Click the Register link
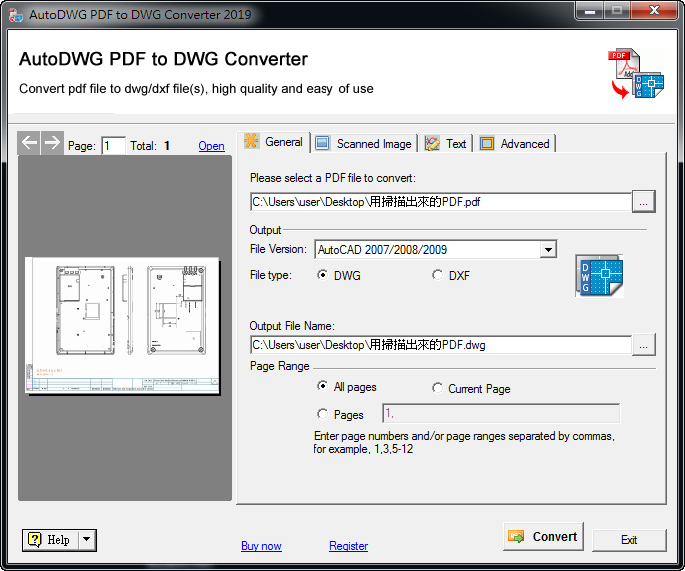The image size is (685, 571). [349, 546]
